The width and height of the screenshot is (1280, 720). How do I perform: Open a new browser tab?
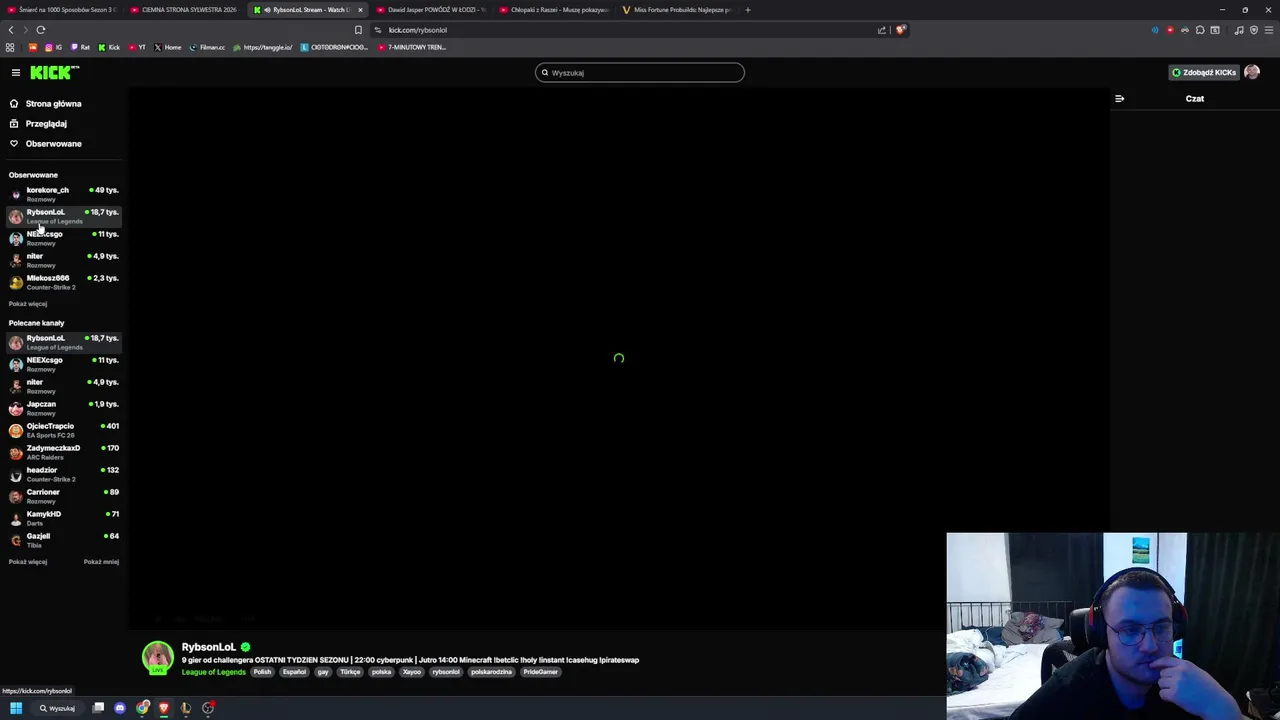[748, 10]
